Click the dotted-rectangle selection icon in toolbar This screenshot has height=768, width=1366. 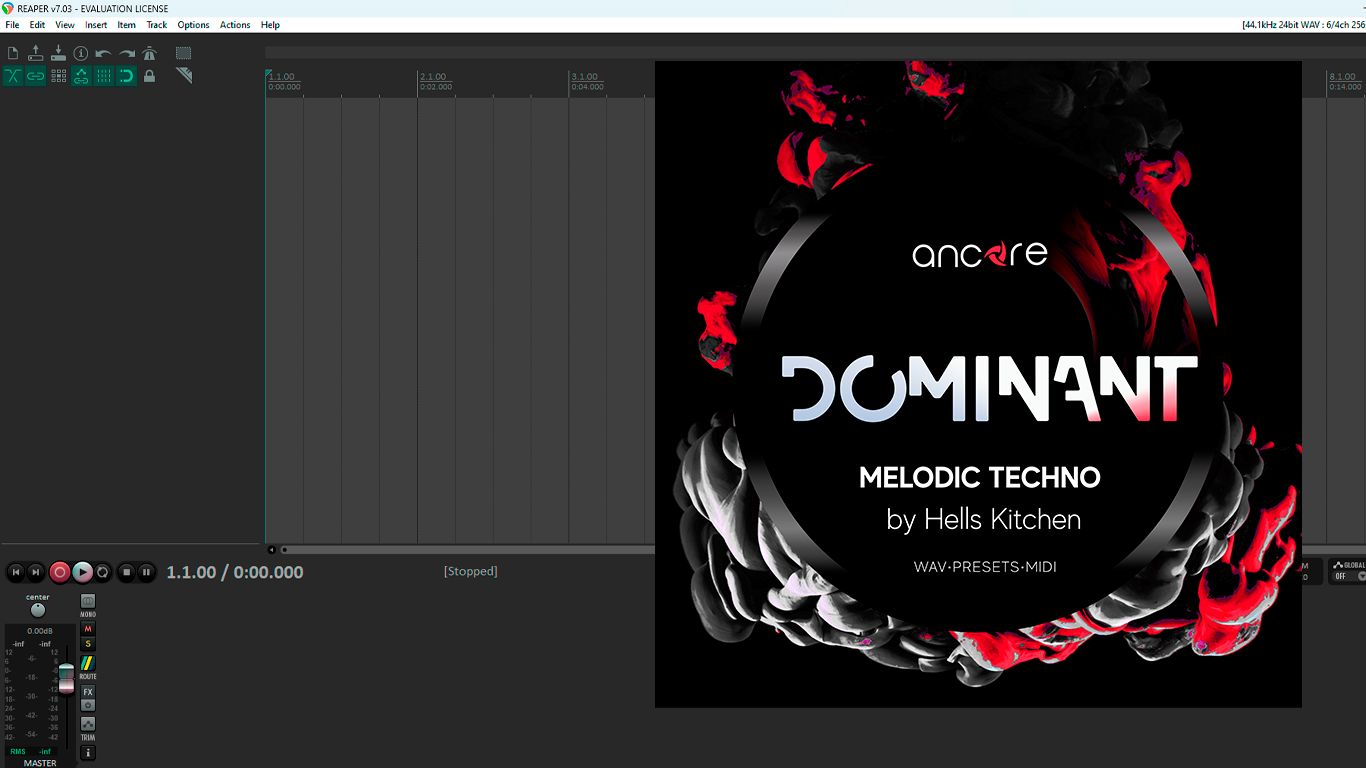[184, 53]
